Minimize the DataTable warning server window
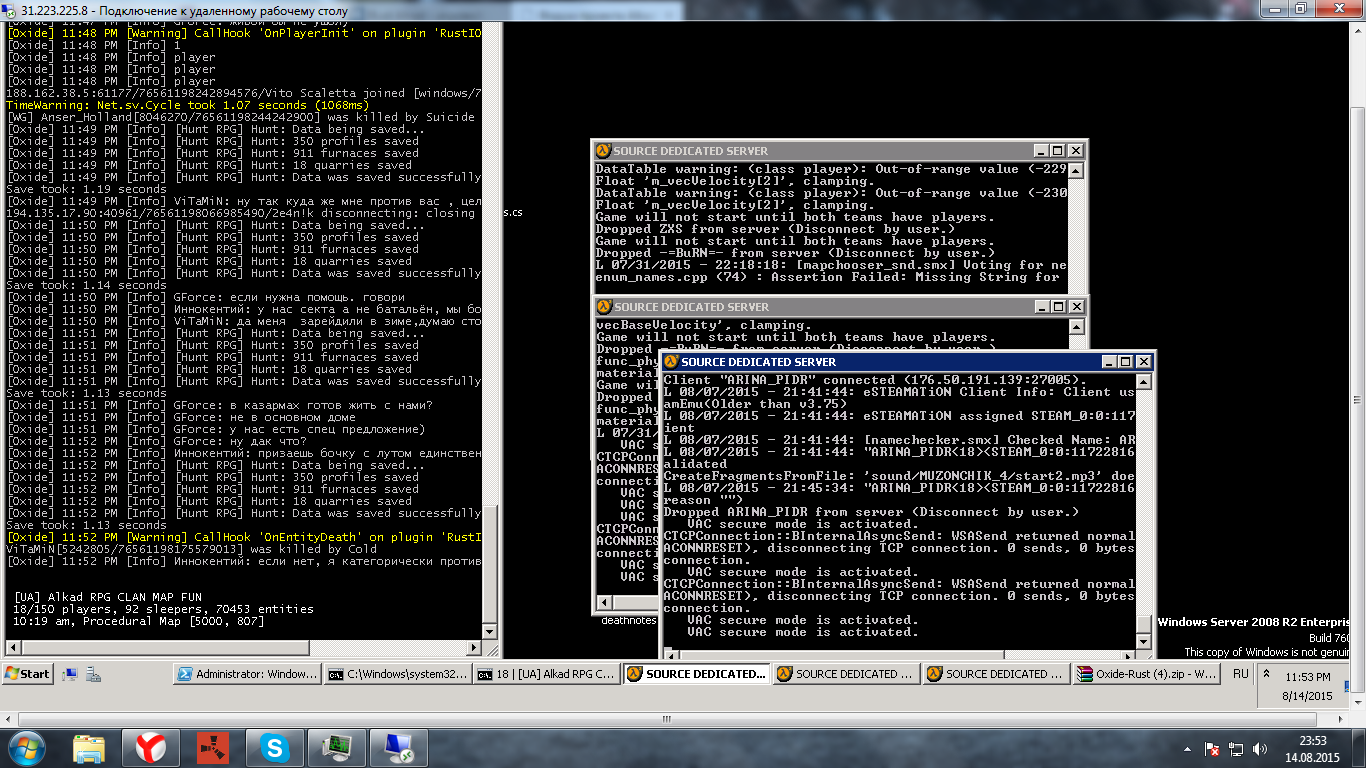This screenshot has width=1366, height=768. [1039, 151]
